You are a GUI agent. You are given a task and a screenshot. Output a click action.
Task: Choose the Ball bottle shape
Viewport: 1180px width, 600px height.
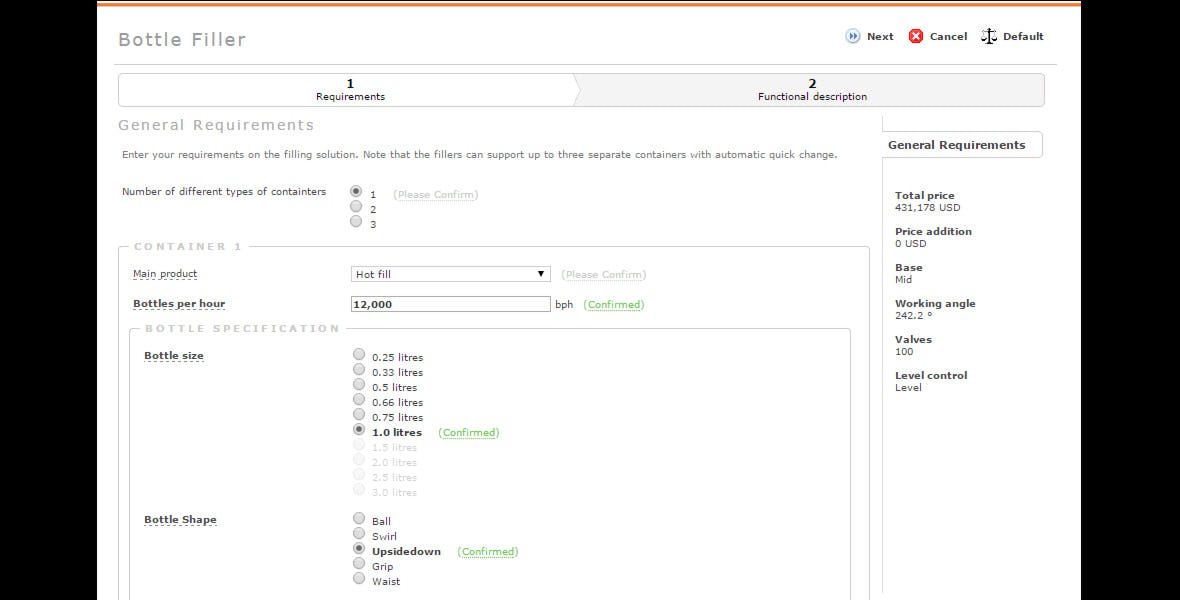coord(358,518)
